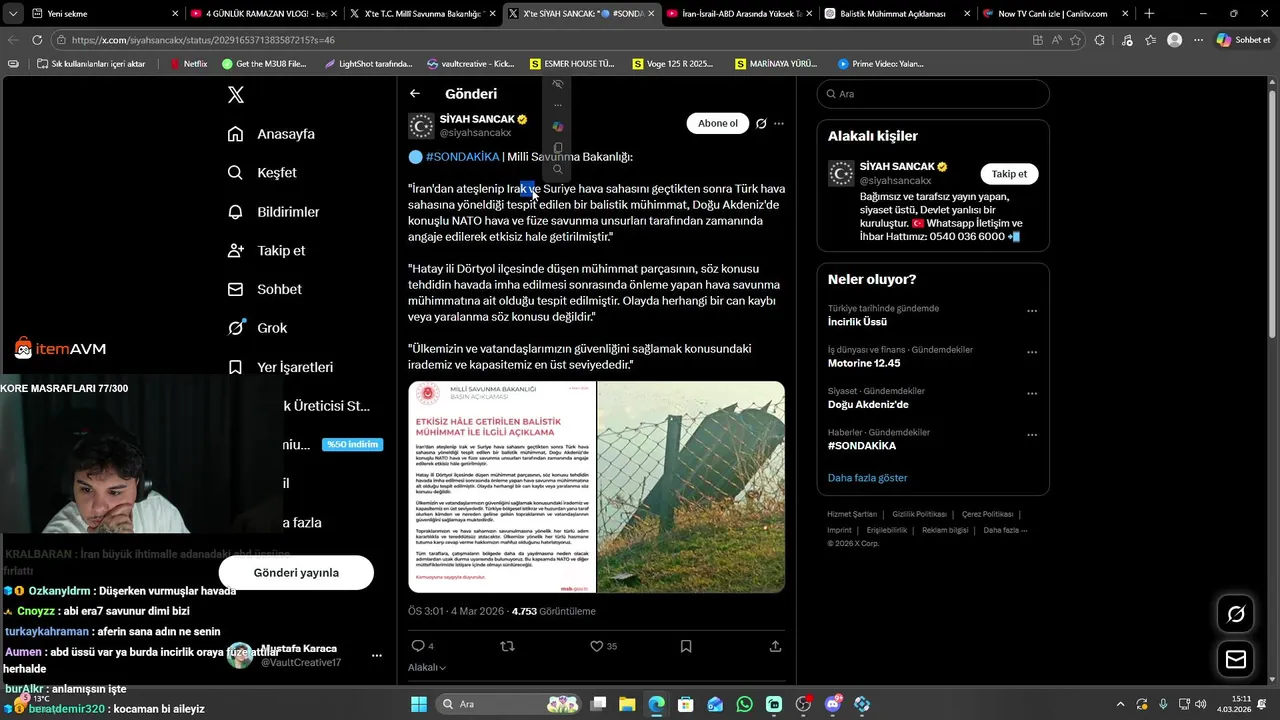Open File Explorer from the taskbar
The width and height of the screenshot is (1280, 720).
click(626, 704)
